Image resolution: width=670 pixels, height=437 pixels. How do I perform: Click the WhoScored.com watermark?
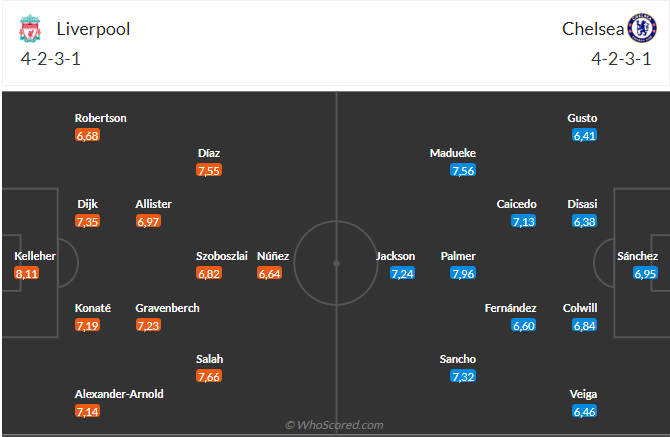pyautogui.click(x=335, y=425)
